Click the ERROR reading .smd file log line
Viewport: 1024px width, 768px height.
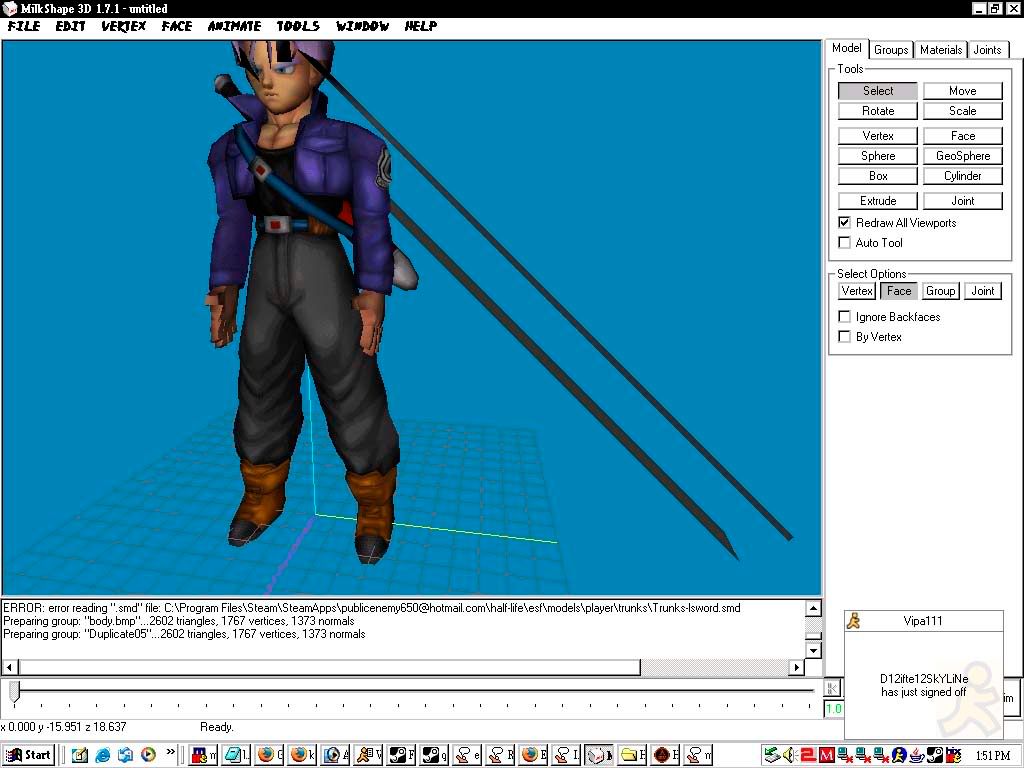pos(372,608)
